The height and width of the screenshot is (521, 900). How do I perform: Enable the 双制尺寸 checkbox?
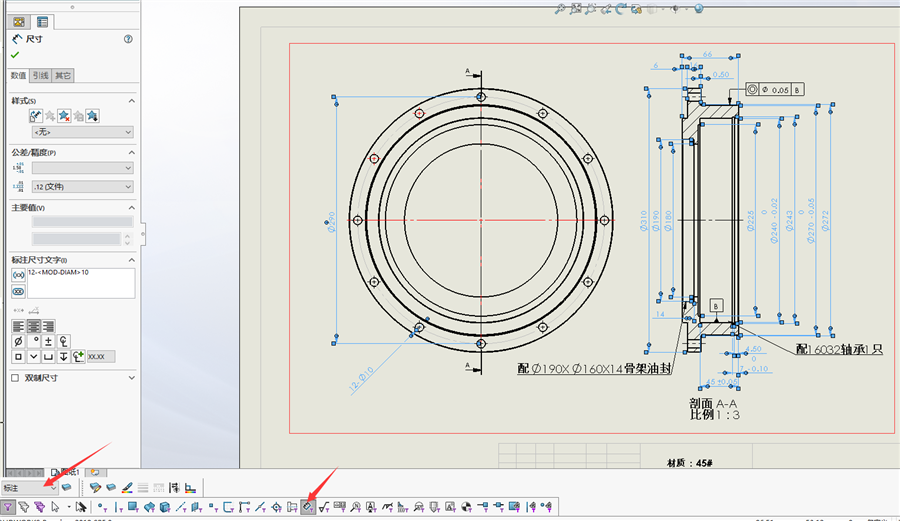15,378
